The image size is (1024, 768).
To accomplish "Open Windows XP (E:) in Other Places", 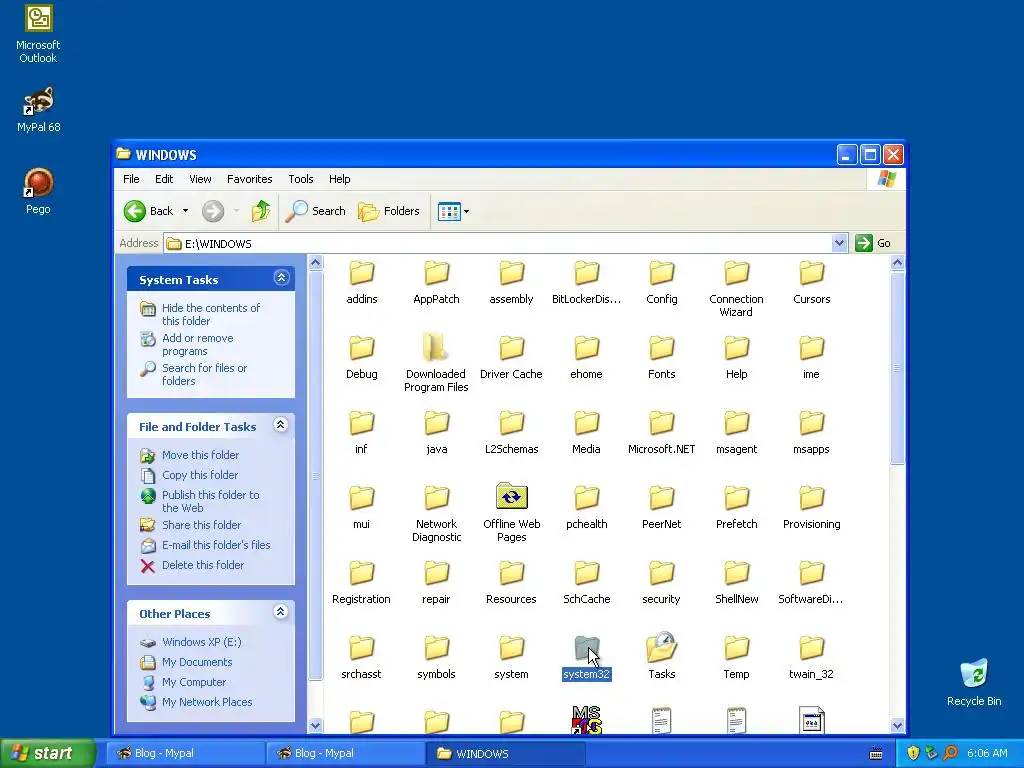I will click(201, 642).
